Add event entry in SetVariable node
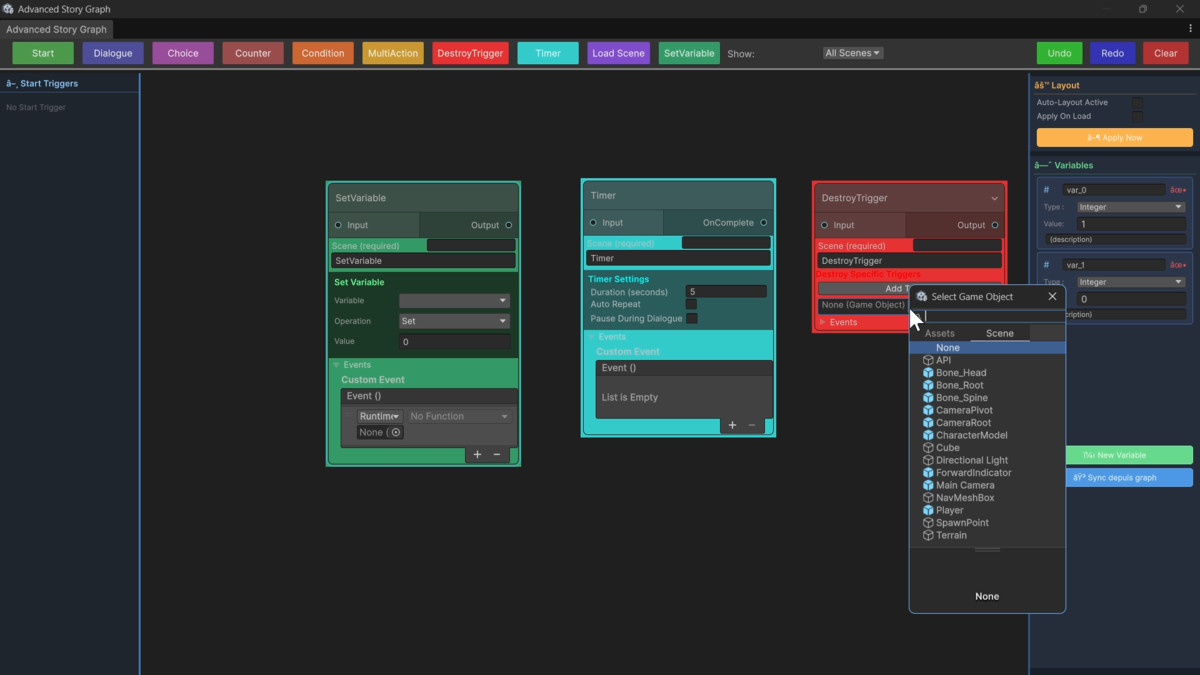This screenshot has height=675, width=1200. pos(477,454)
